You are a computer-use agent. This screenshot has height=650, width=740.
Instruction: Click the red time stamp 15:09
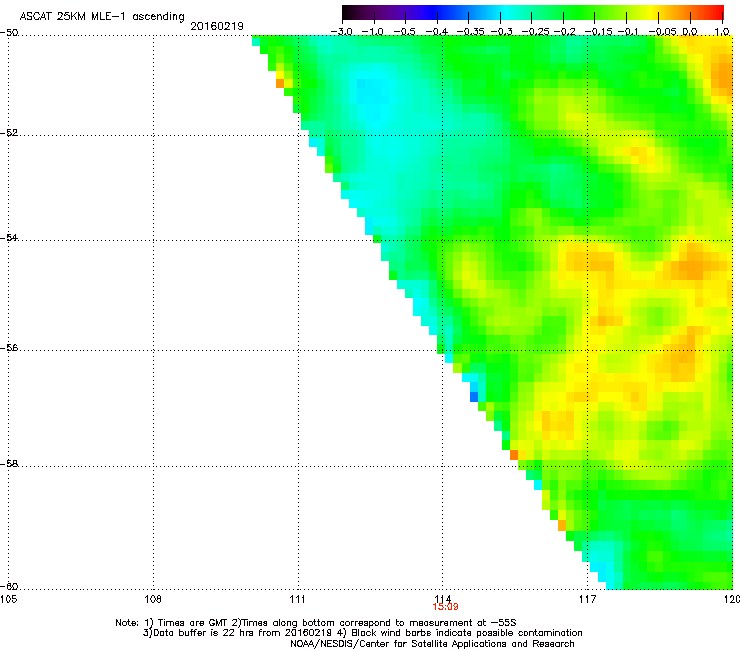coord(445,607)
